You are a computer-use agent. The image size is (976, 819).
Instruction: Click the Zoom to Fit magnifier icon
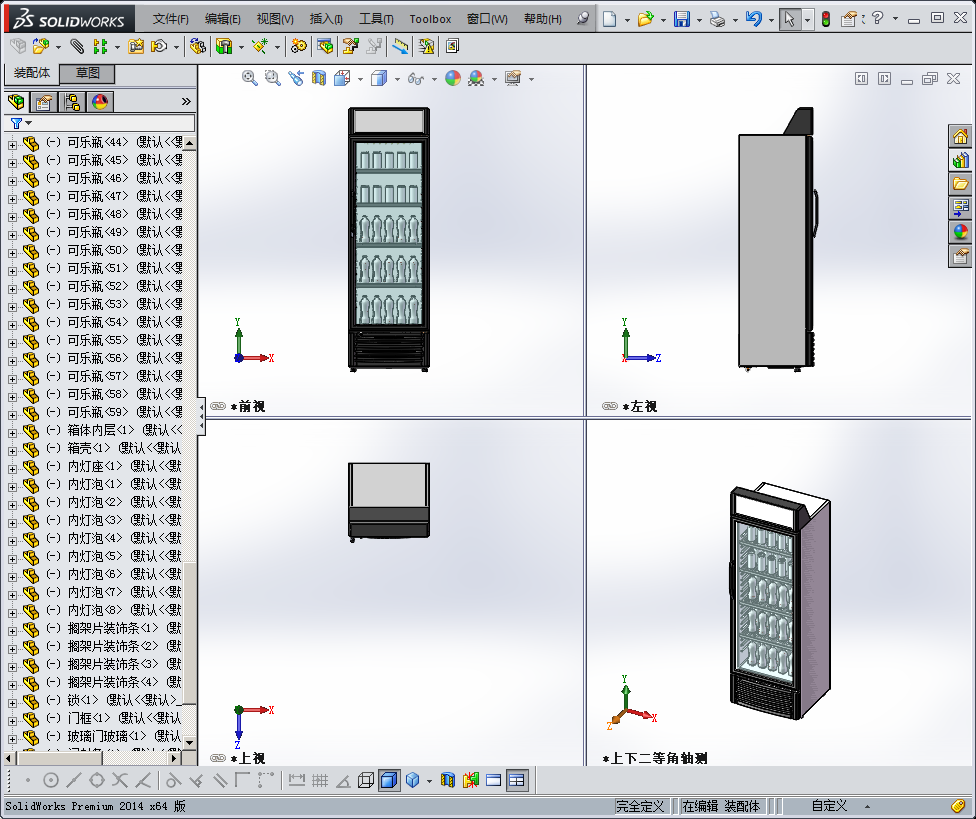click(250, 78)
